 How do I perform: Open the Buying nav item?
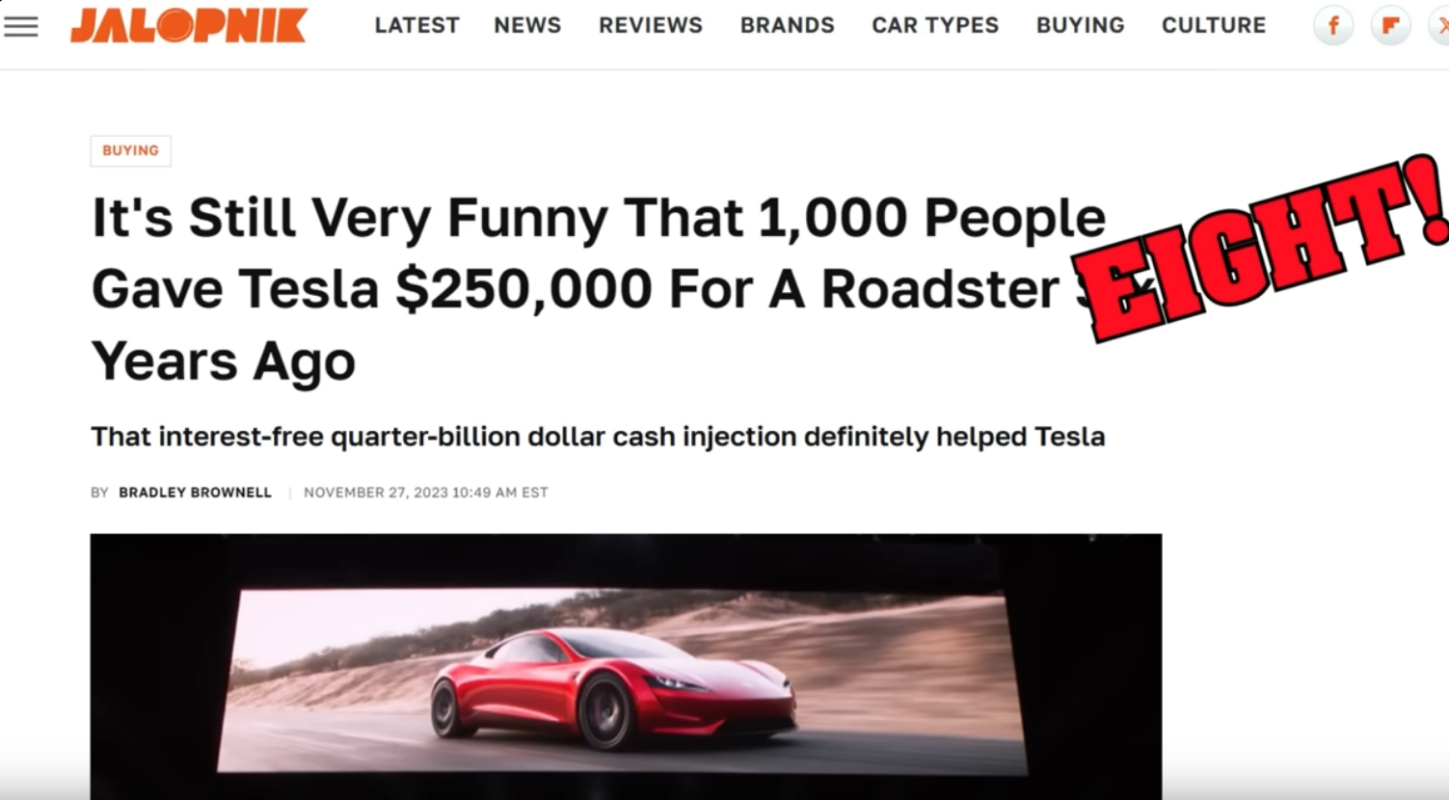tap(1080, 26)
